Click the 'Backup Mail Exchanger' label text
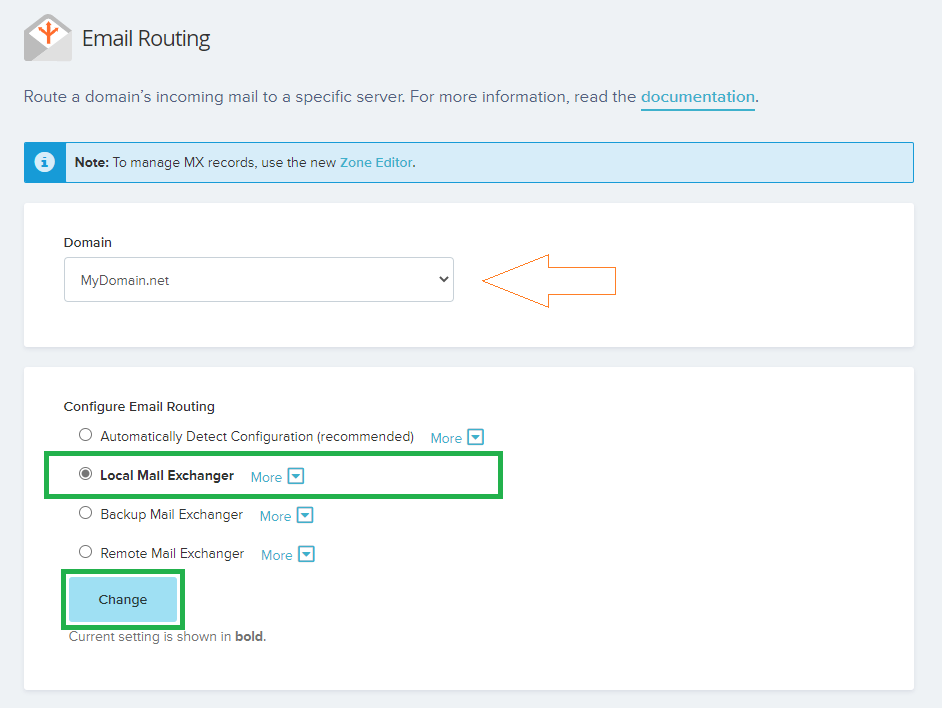This screenshot has height=708, width=942. [x=172, y=514]
